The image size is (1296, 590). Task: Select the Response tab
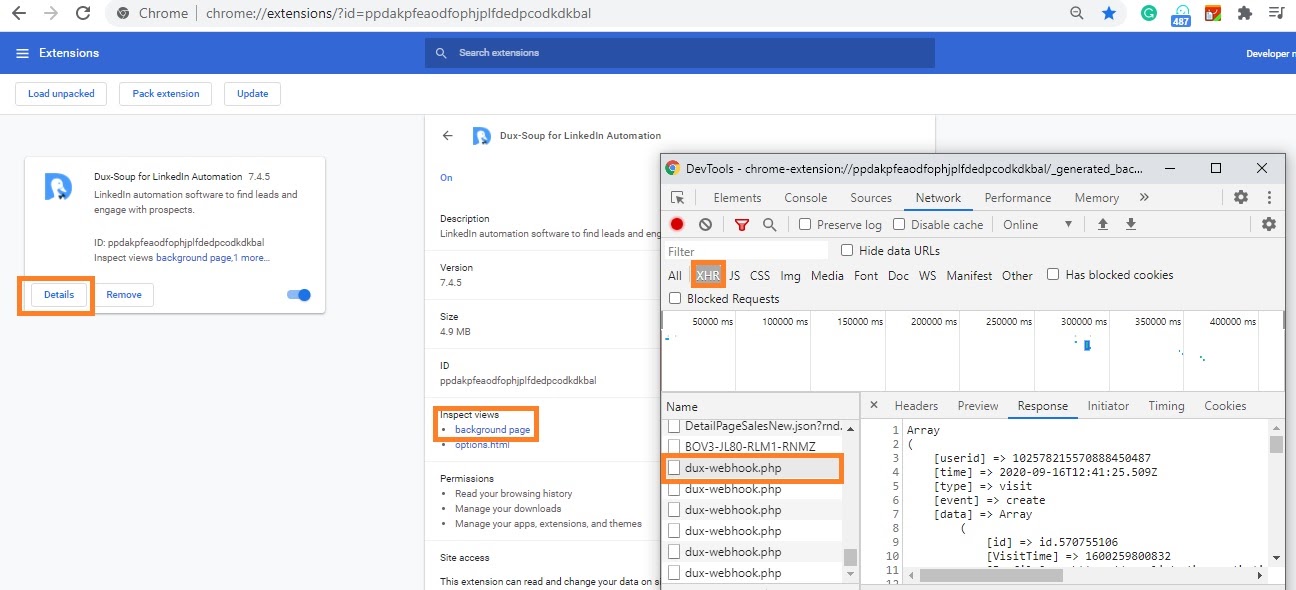coord(1043,406)
